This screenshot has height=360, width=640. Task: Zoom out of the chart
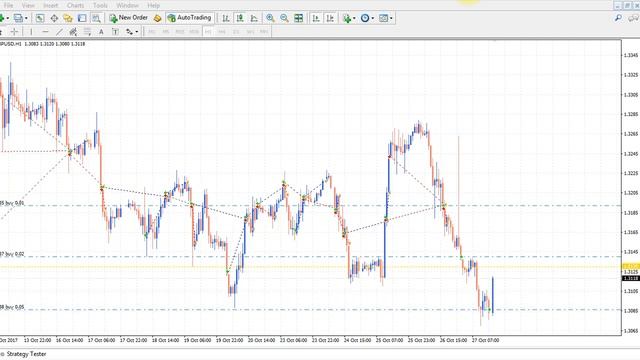click(284, 18)
